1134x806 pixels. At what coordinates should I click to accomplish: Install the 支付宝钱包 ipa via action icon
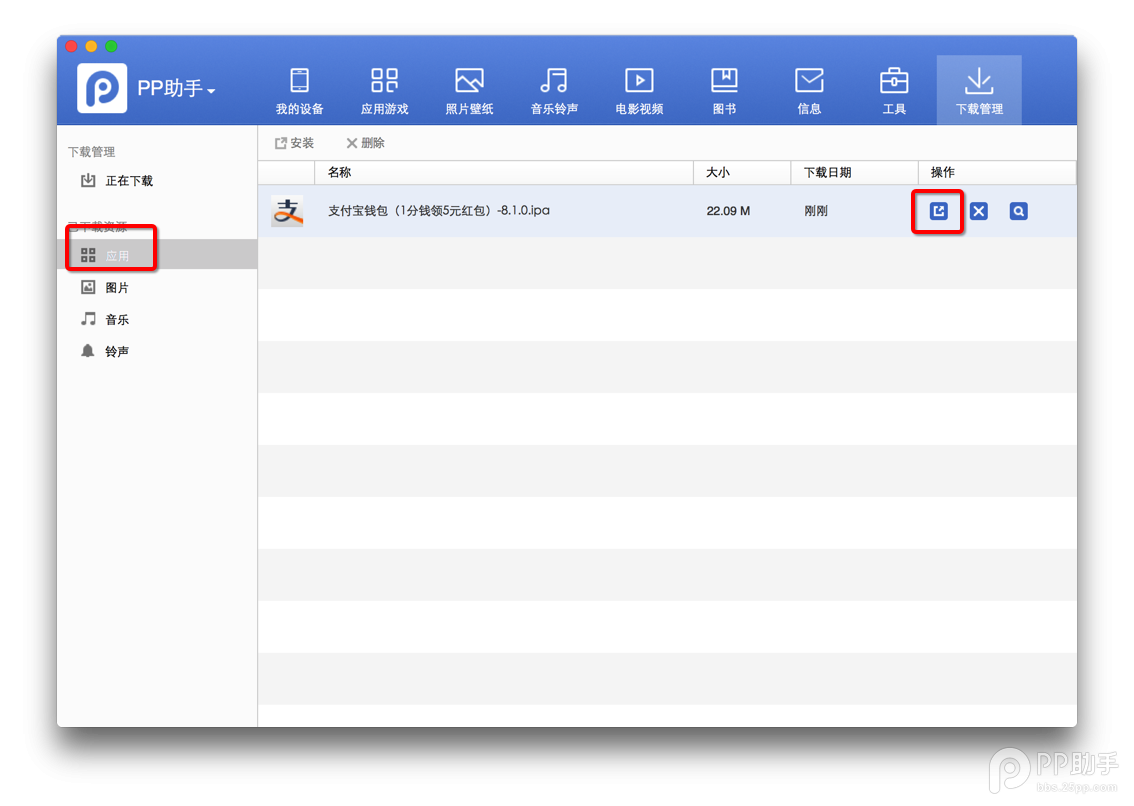[938, 211]
